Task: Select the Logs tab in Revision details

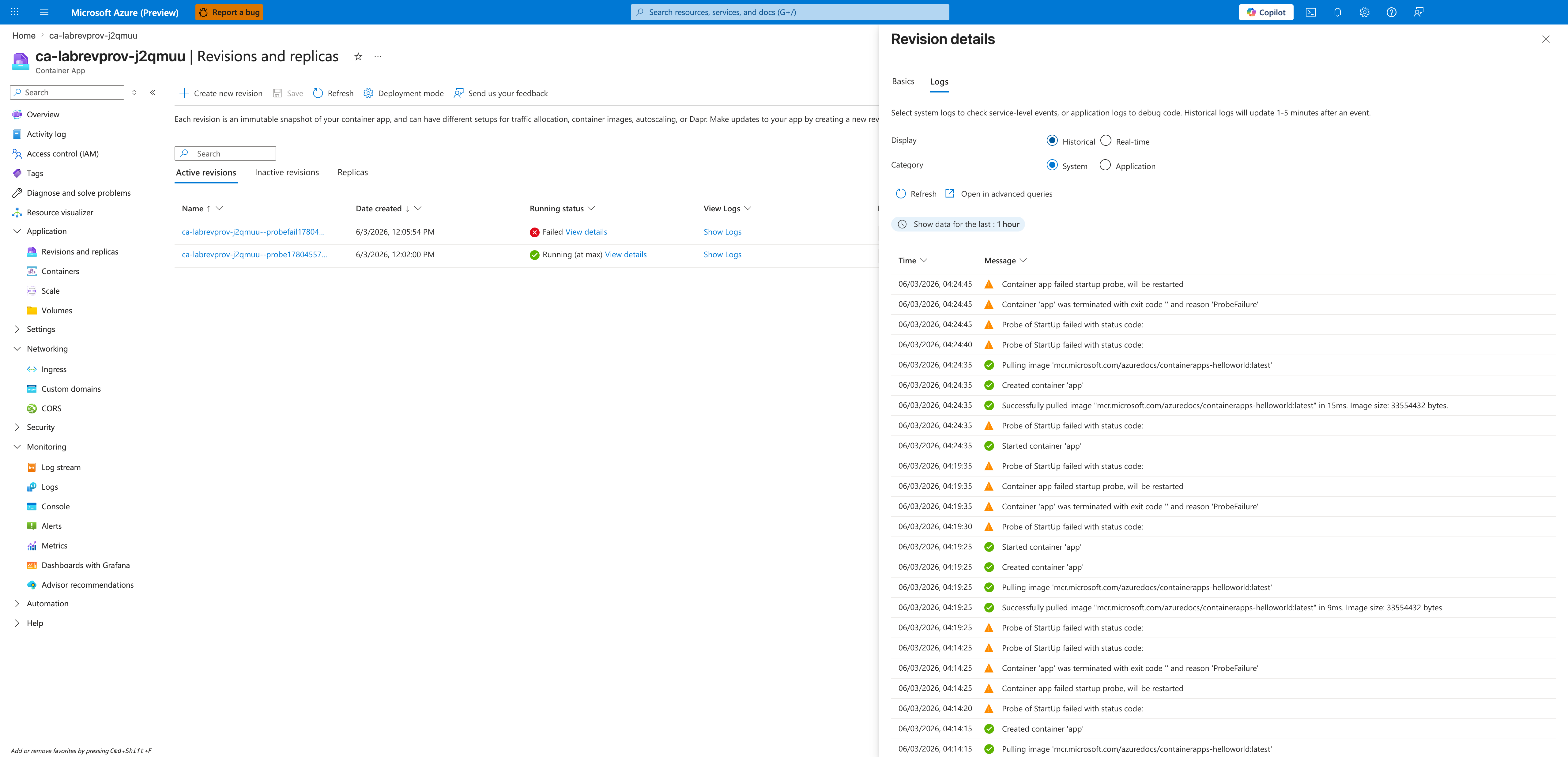Action: pyautogui.click(x=939, y=81)
